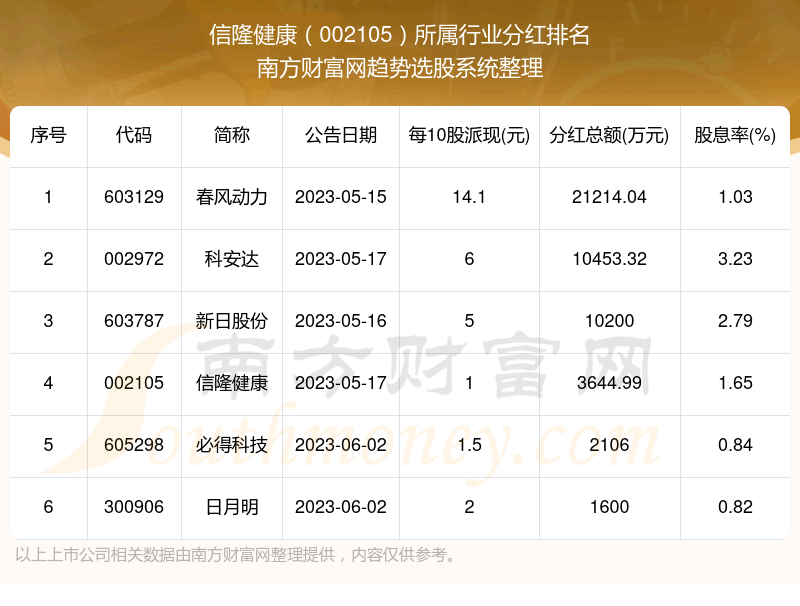The height and width of the screenshot is (606, 800).
Task: Select stock name 必得科技
Action: tap(232, 445)
